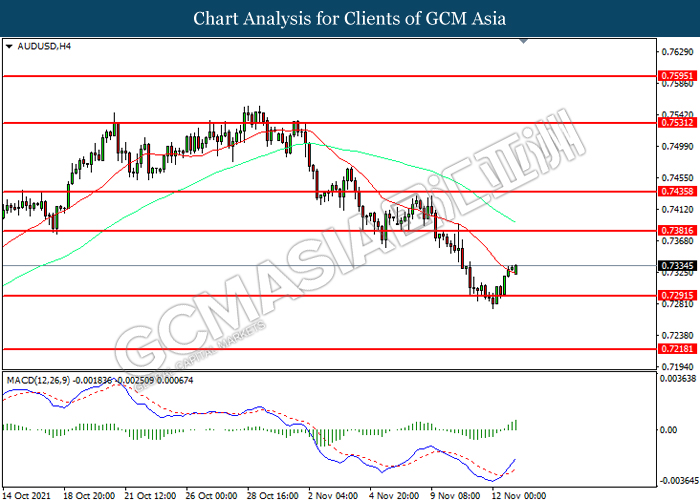This screenshot has height=500, width=700.
Task: Click the 18 Oct 20:00 time label
Action: coord(89,496)
